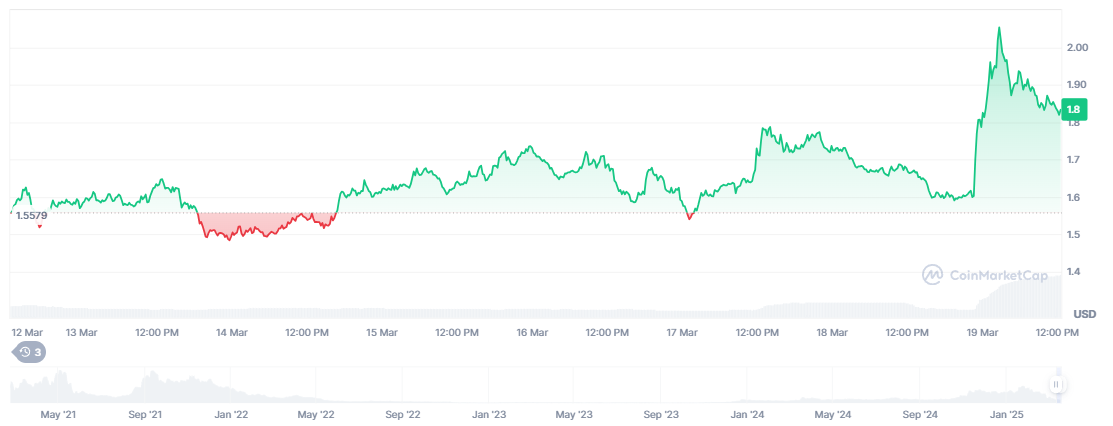Click the 2.00 price axis label

click(1078, 48)
